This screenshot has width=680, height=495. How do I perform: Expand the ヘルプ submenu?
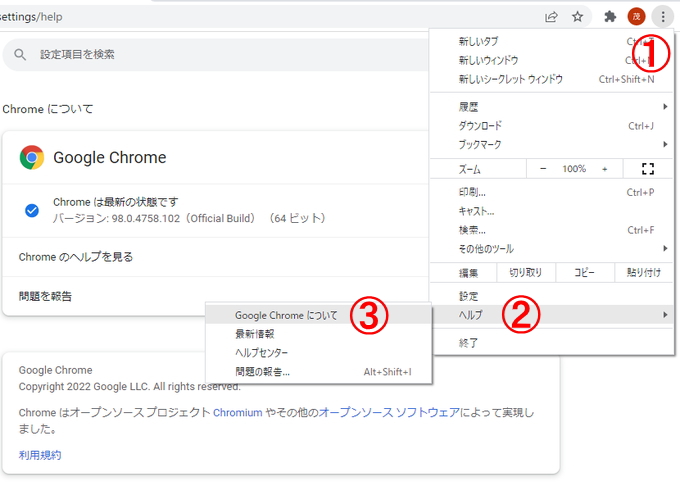tap(552, 315)
